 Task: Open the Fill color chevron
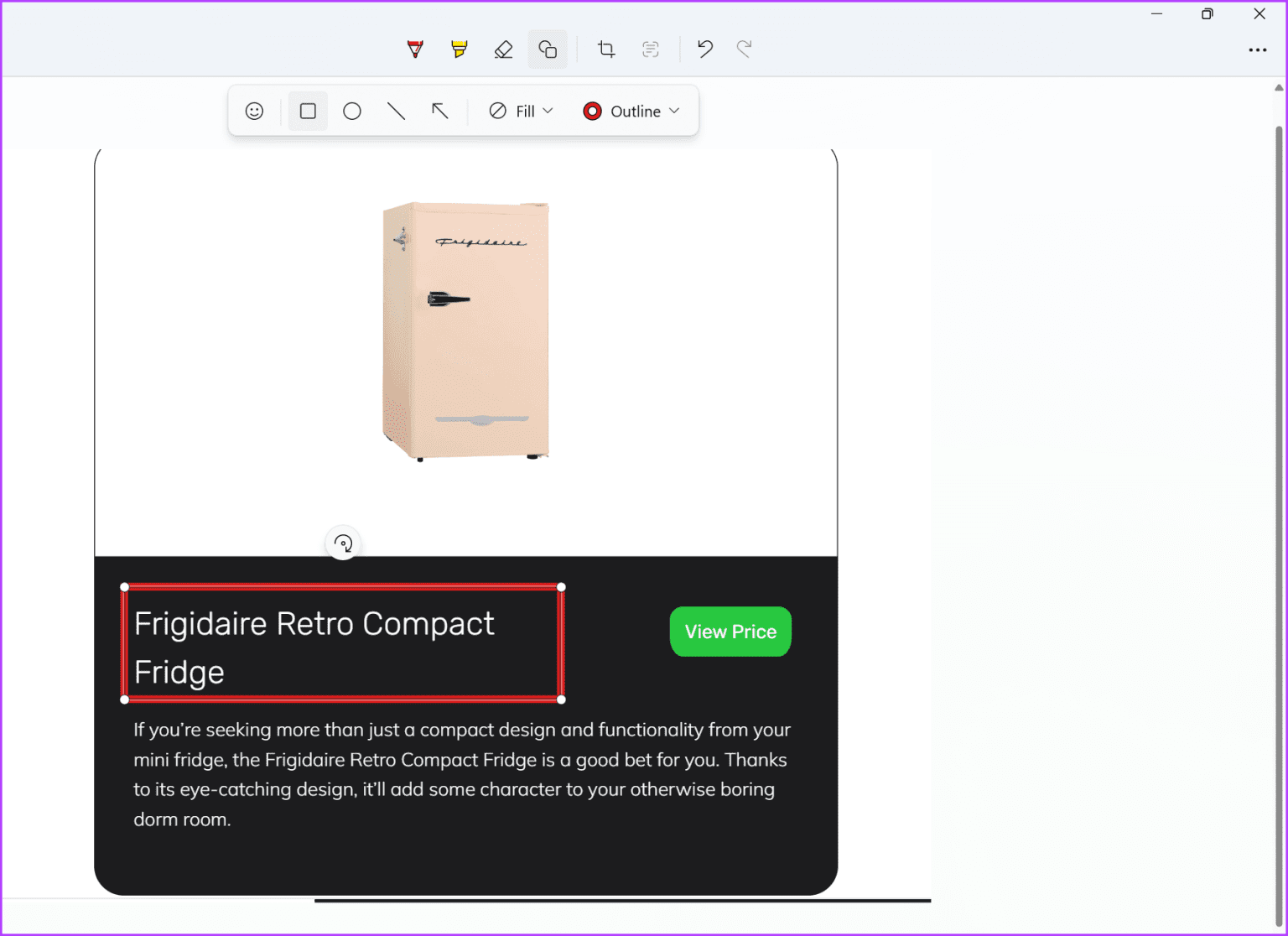point(548,110)
